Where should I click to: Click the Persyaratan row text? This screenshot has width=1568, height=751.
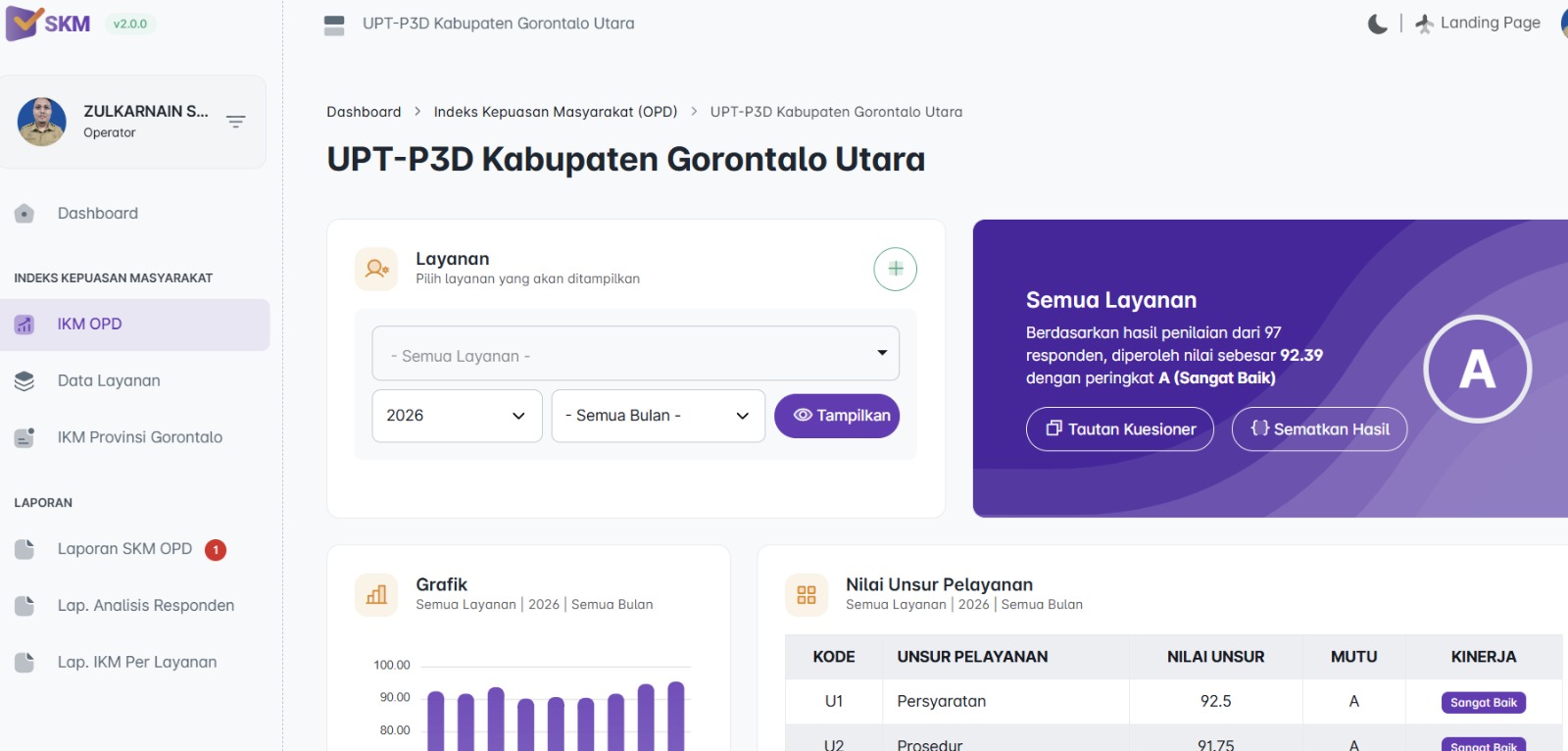pyautogui.click(x=942, y=701)
